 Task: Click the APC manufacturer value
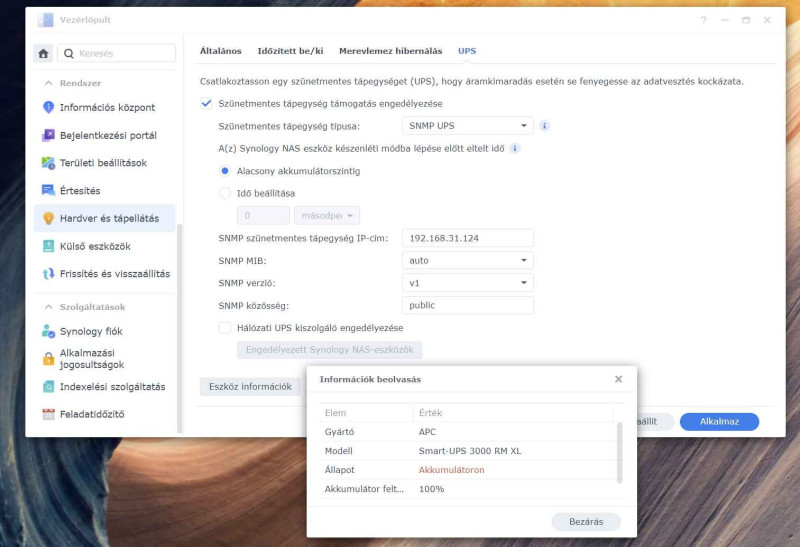tap(427, 432)
